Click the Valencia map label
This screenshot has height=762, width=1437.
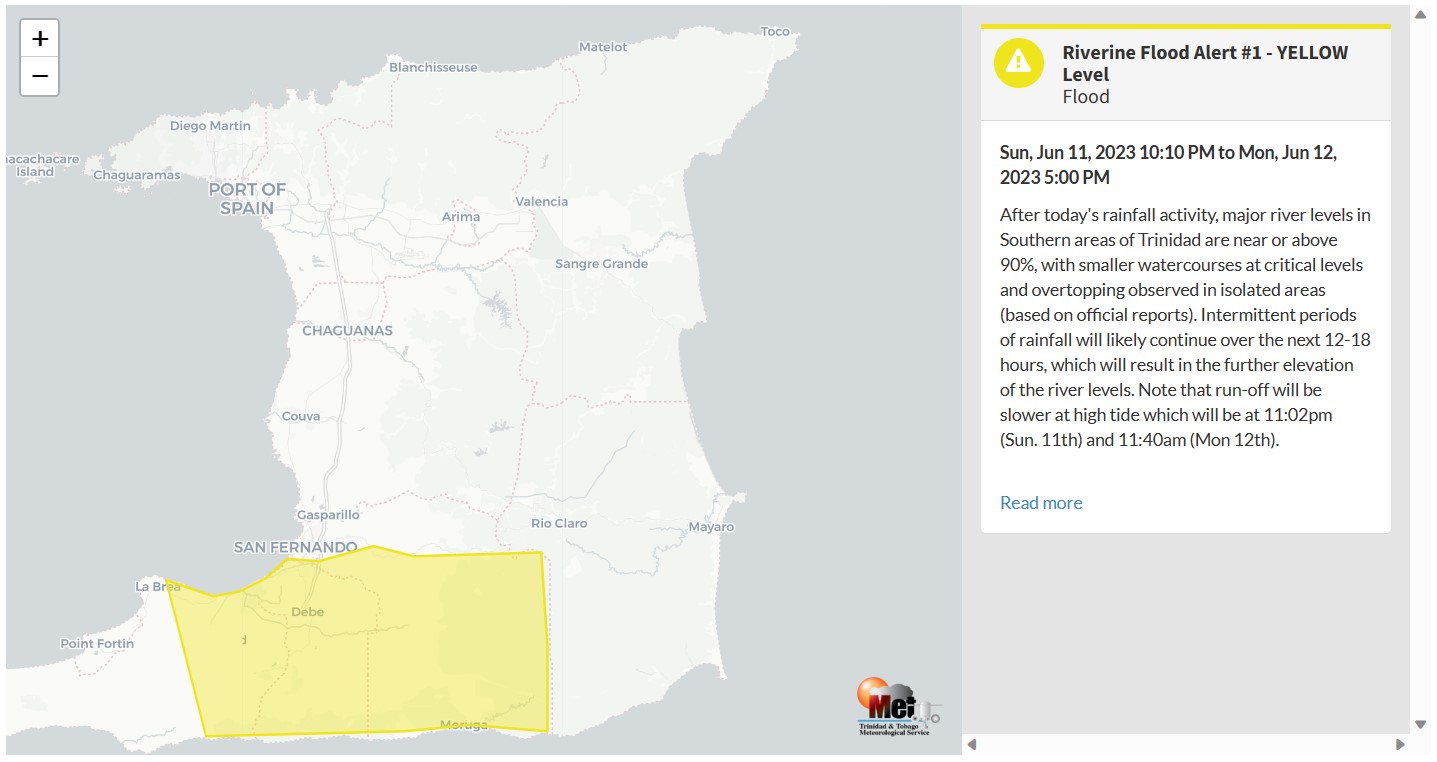(x=541, y=201)
